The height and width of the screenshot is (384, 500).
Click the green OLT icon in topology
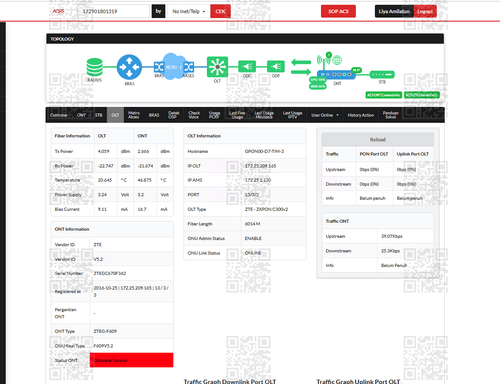click(x=217, y=67)
